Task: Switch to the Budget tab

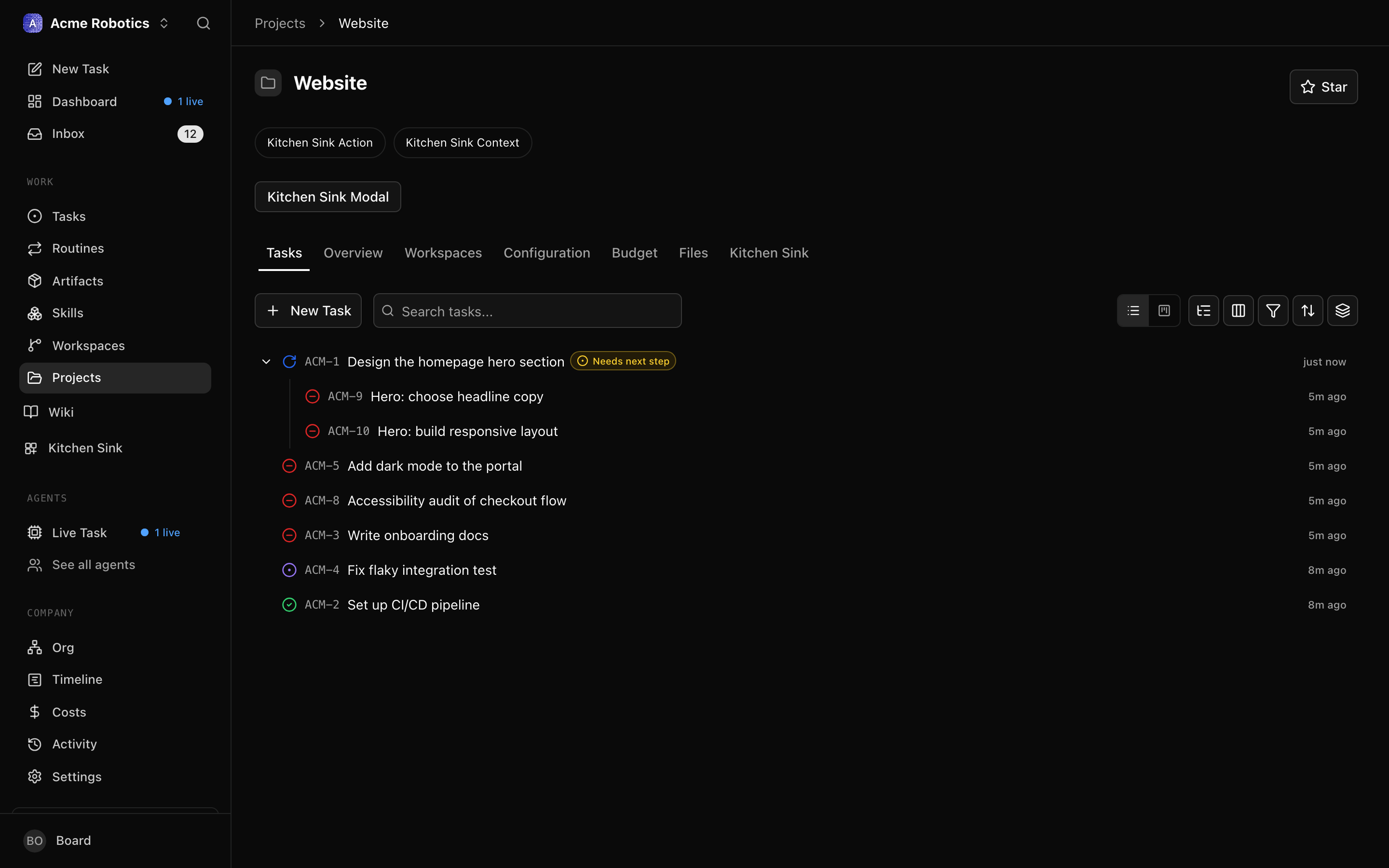Action: [x=634, y=253]
